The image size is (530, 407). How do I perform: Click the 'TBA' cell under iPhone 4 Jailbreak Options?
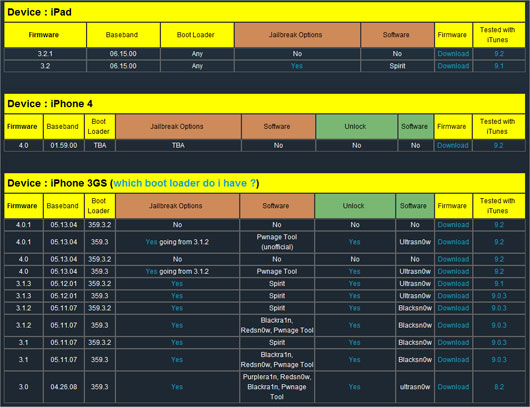[178, 145]
